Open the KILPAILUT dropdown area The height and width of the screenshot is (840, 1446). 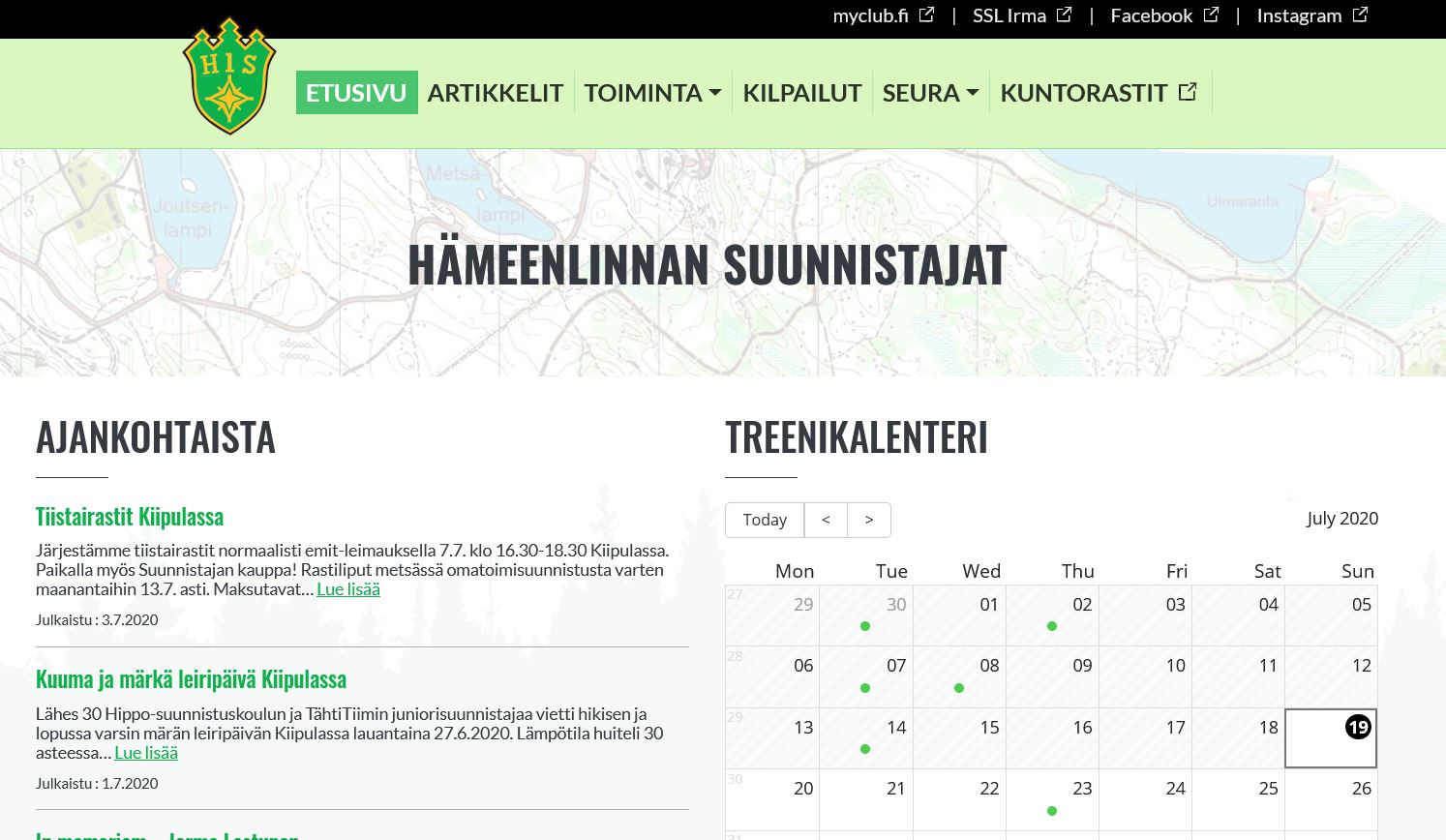tap(802, 92)
